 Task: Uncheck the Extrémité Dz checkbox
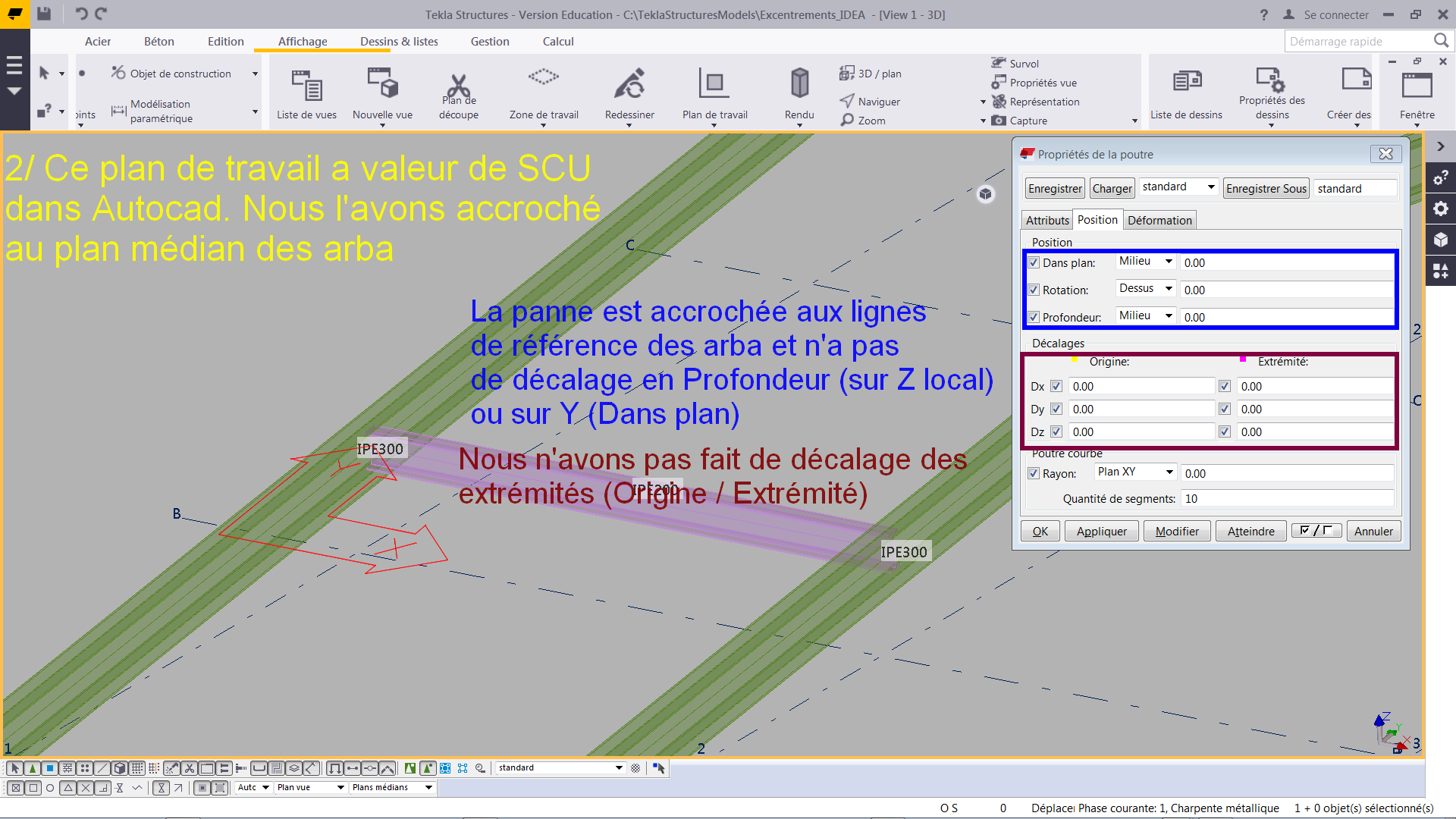(x=1224, y=431)
